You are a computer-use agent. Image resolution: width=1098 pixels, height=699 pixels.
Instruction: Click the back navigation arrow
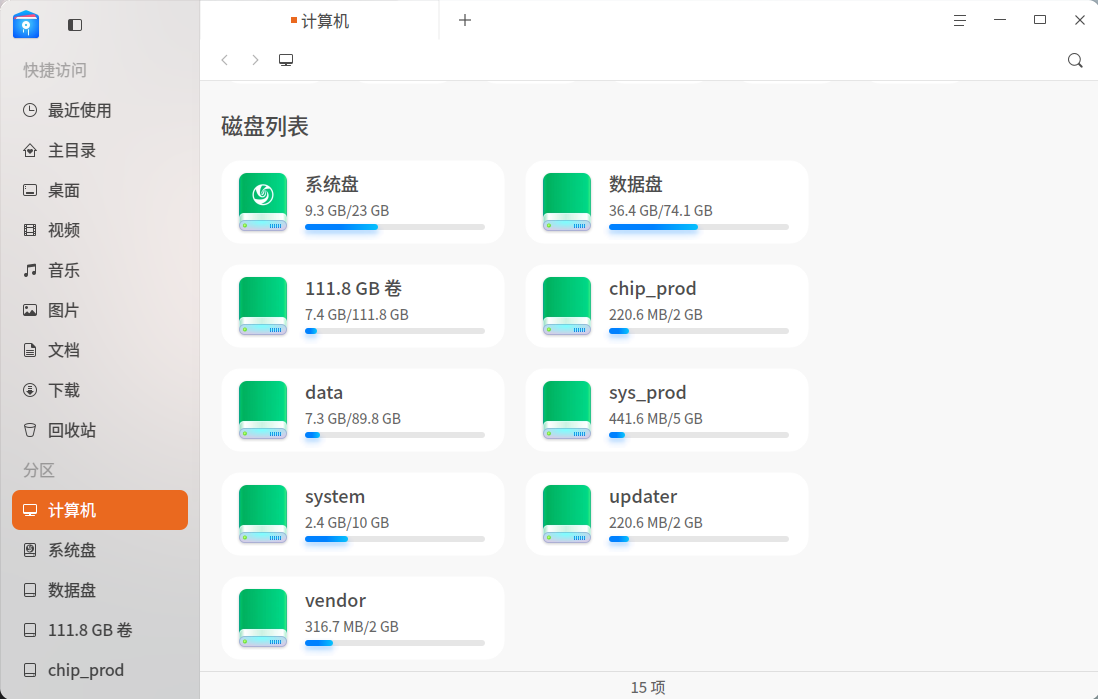224,59
